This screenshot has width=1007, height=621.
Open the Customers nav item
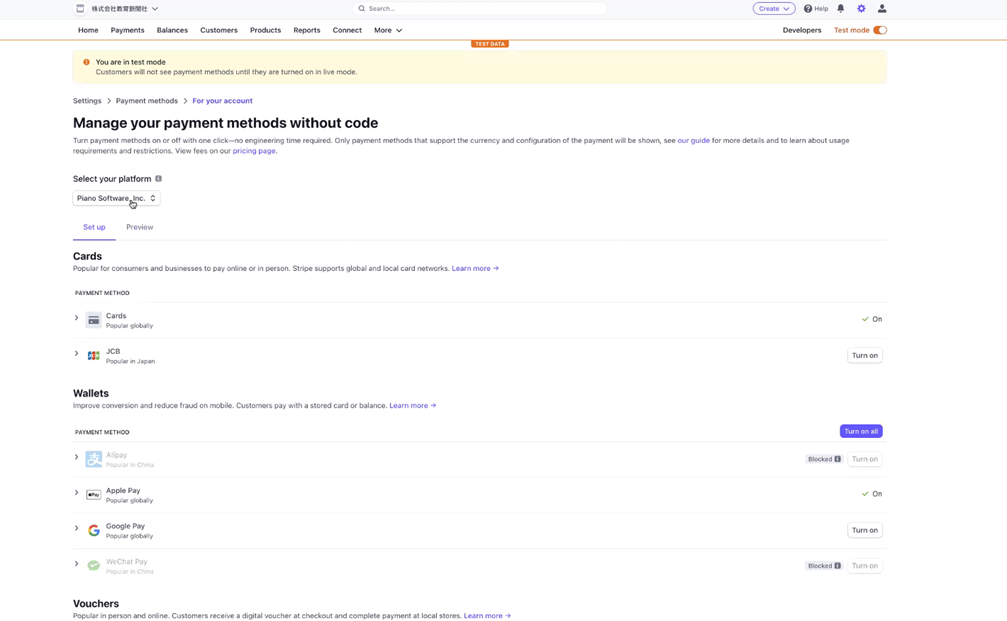[x=218, y=30]
